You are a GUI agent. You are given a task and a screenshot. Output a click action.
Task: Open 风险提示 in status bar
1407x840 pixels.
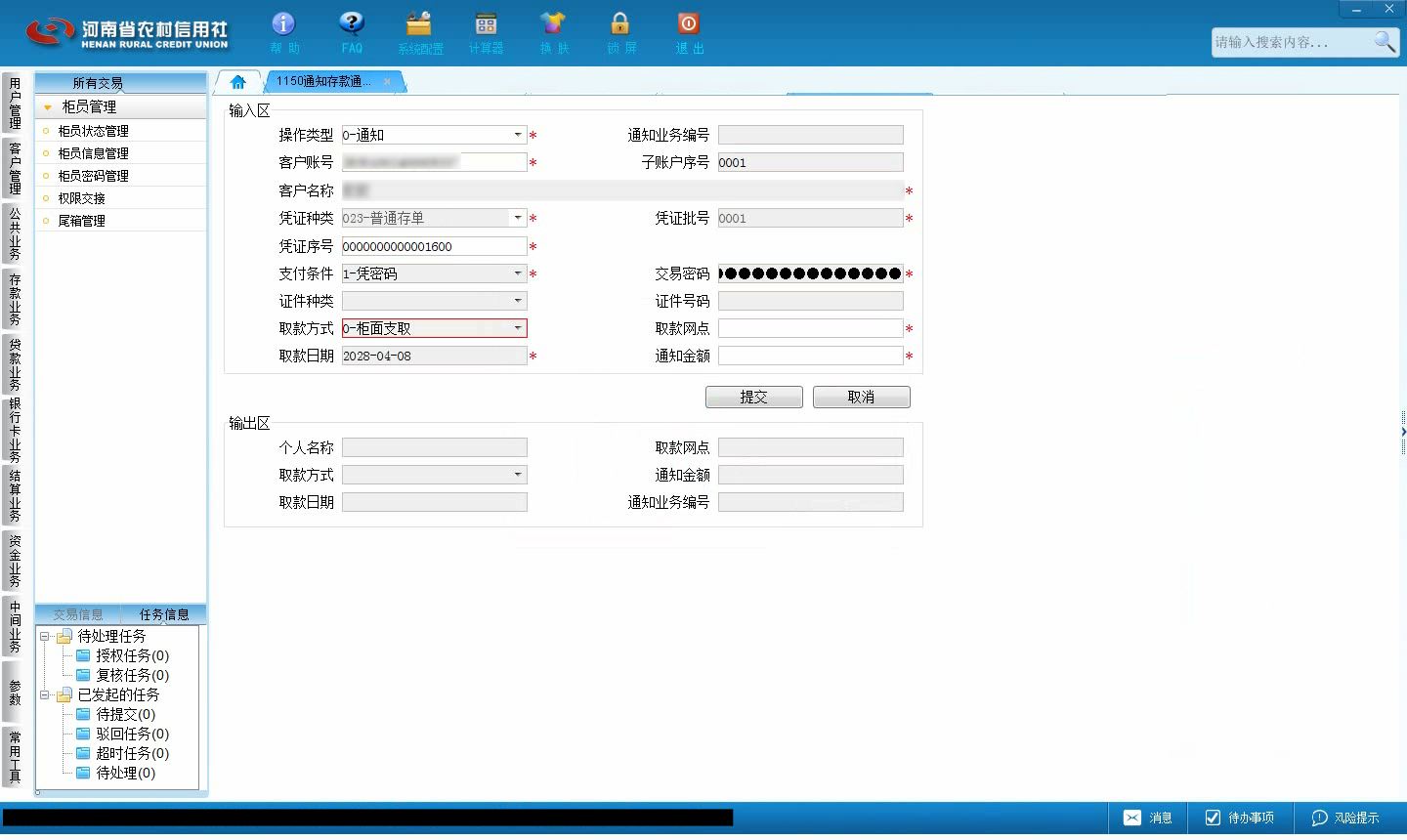1345,818
